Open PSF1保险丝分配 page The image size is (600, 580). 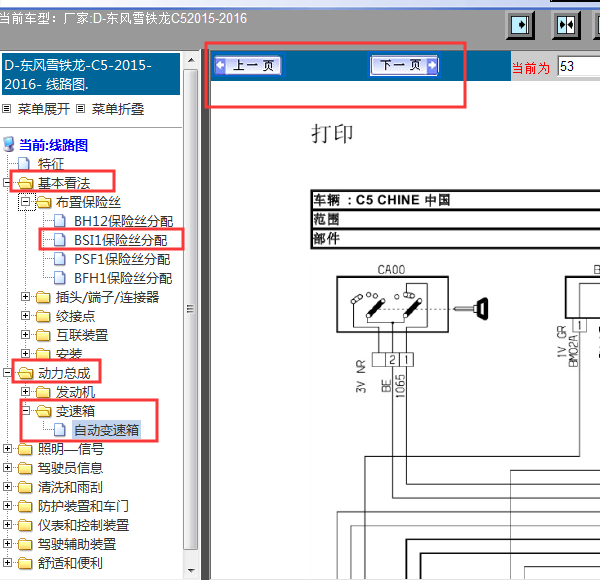click(x=122, y=259)
